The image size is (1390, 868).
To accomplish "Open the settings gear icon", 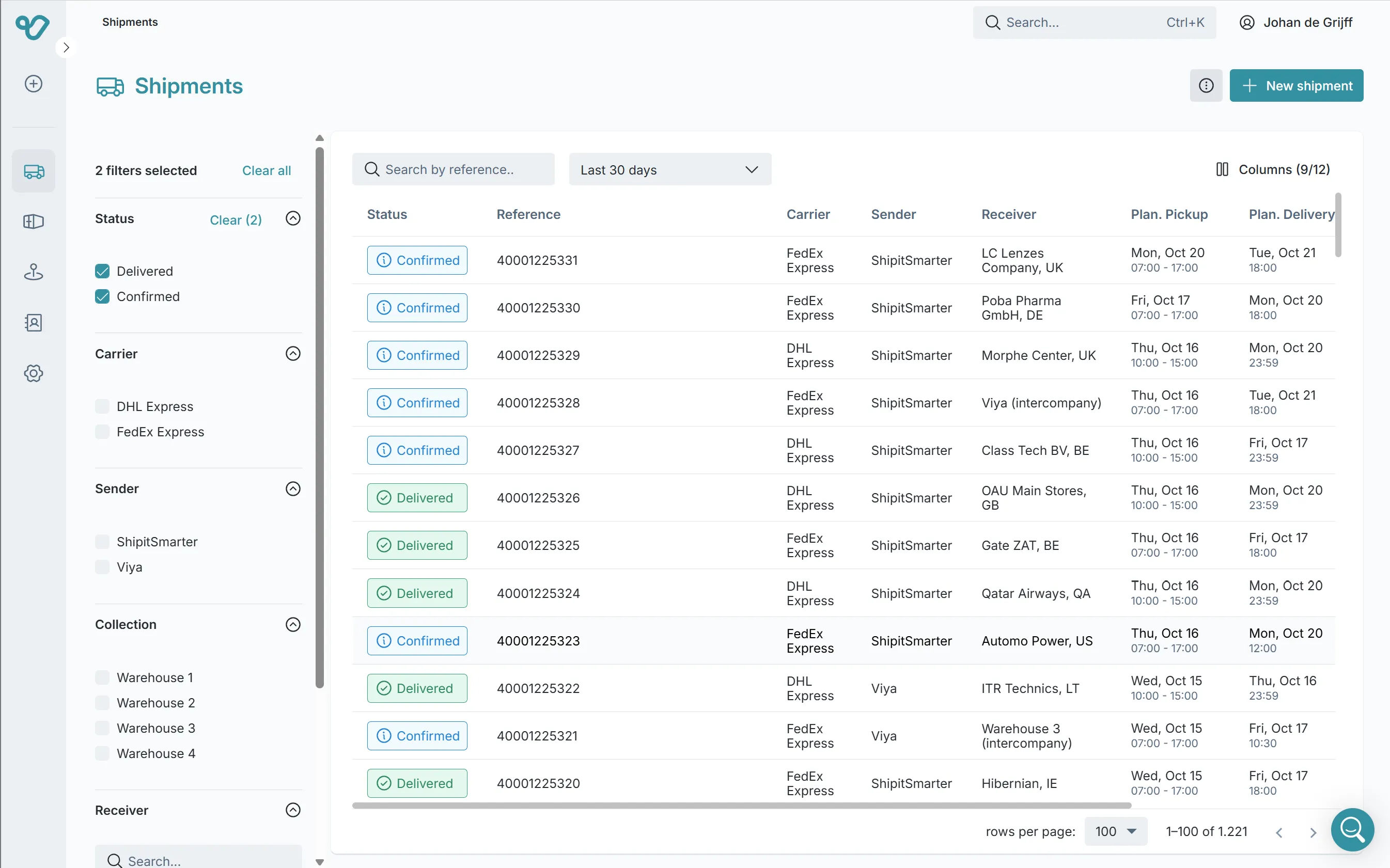I will [x=33, y=373].
